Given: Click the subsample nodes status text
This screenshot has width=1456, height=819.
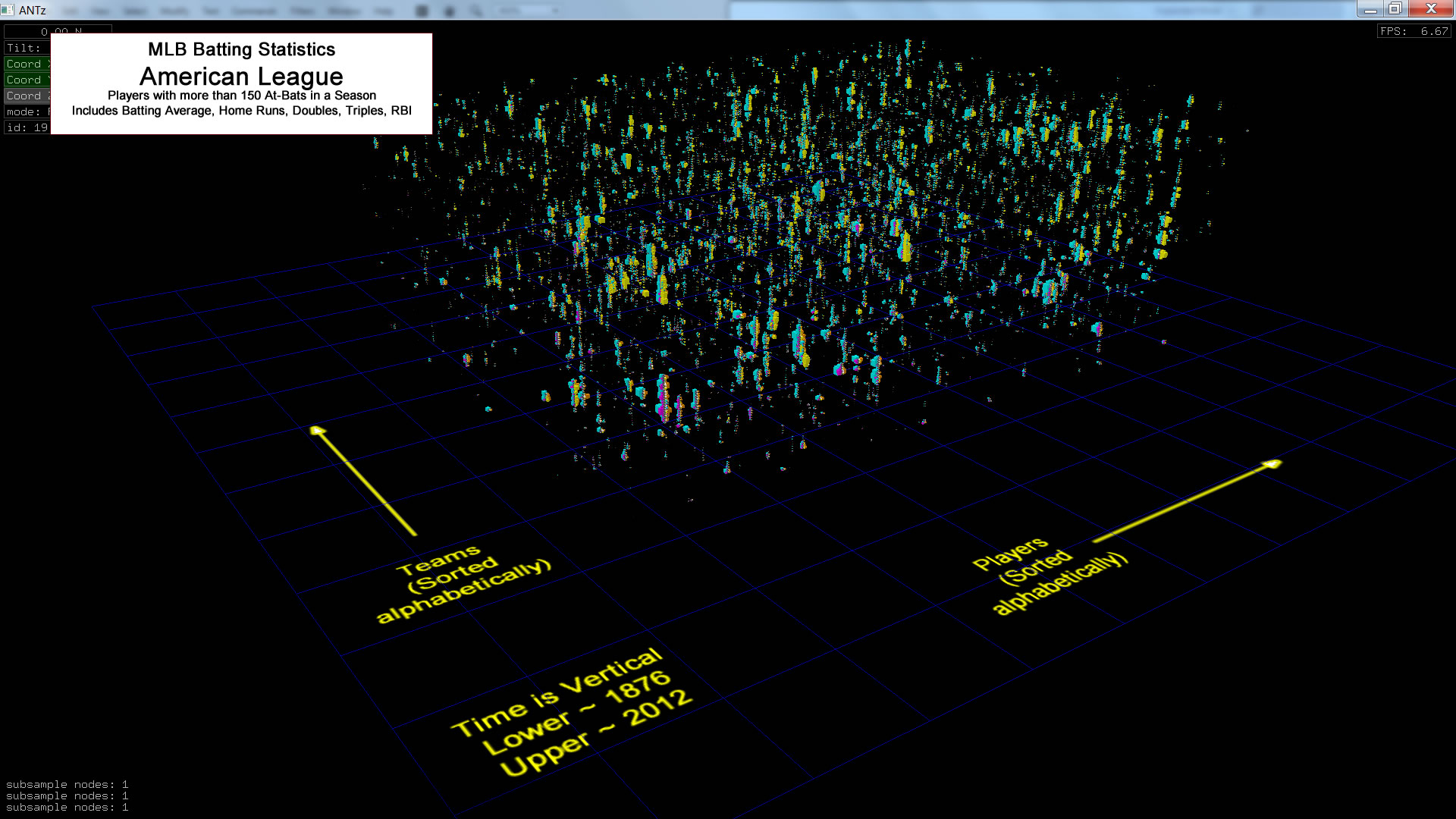Looking at the screenshot, I should 67,795.
